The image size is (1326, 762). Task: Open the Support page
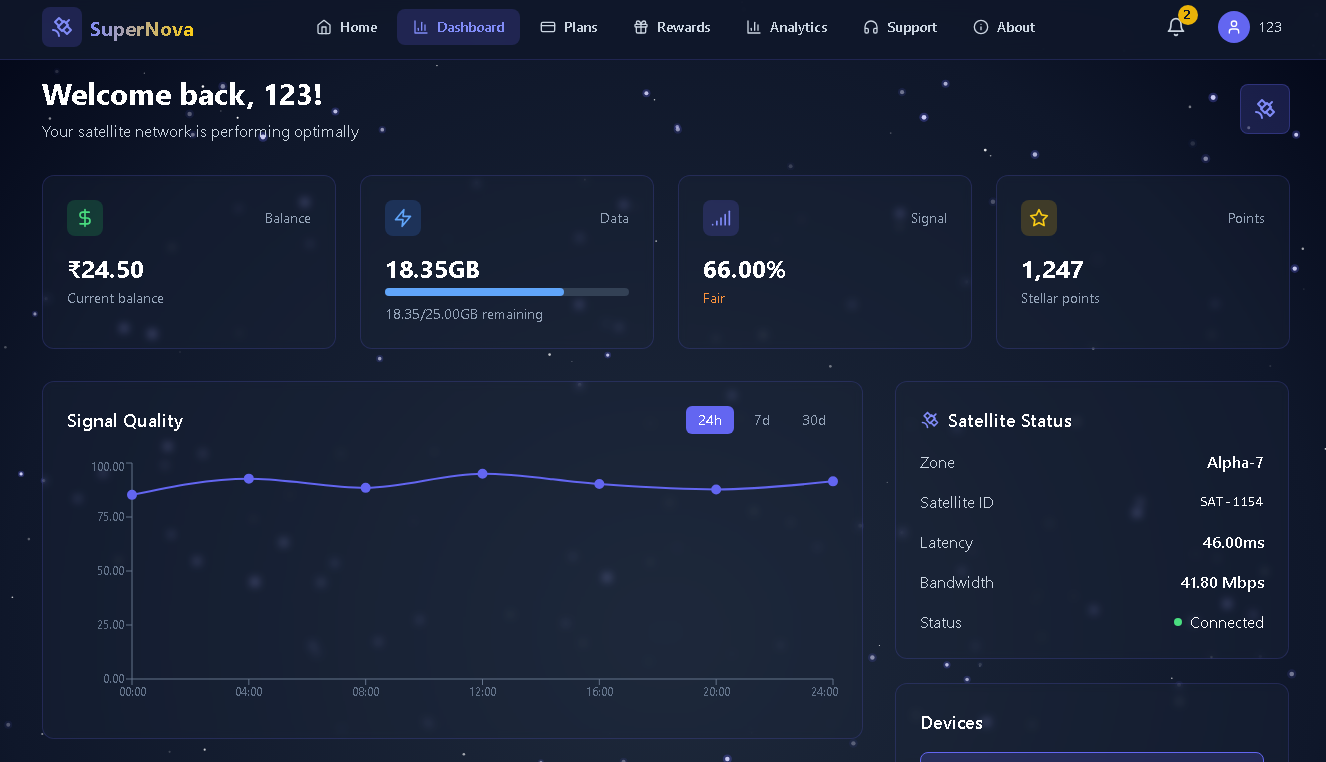click(x=900, y=27)
